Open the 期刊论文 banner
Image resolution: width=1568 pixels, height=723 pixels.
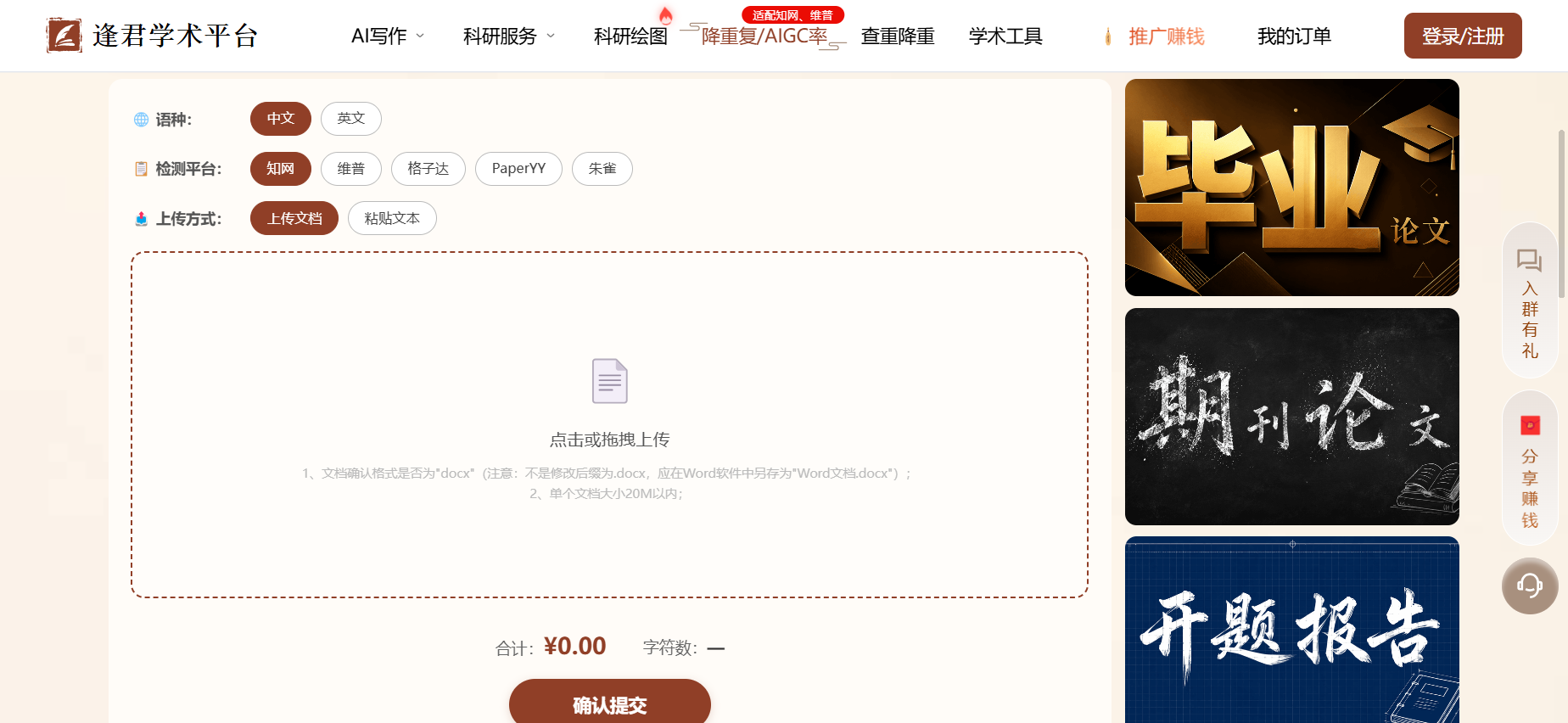(1292, 417)
